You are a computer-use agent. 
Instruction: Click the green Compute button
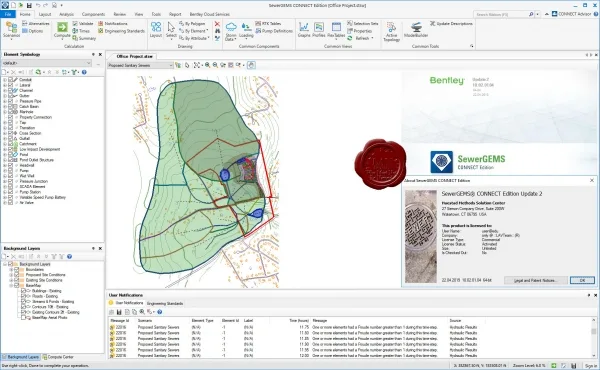[62, 30]
